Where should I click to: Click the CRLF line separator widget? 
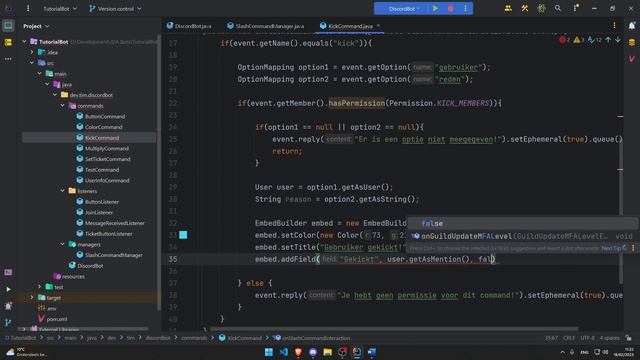[569, 338]
